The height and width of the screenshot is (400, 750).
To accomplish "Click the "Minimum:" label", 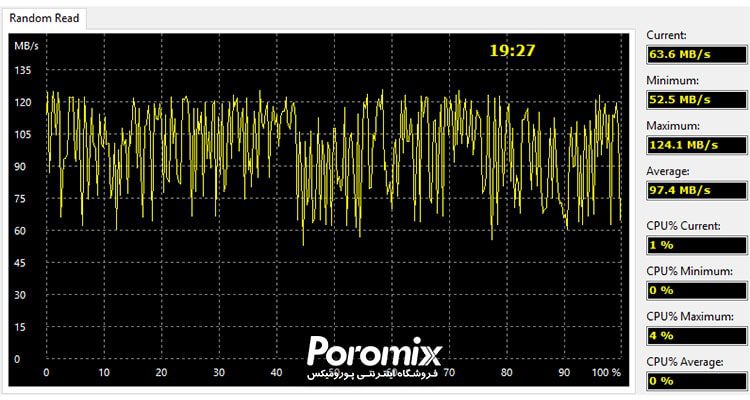I will point(672,80).
